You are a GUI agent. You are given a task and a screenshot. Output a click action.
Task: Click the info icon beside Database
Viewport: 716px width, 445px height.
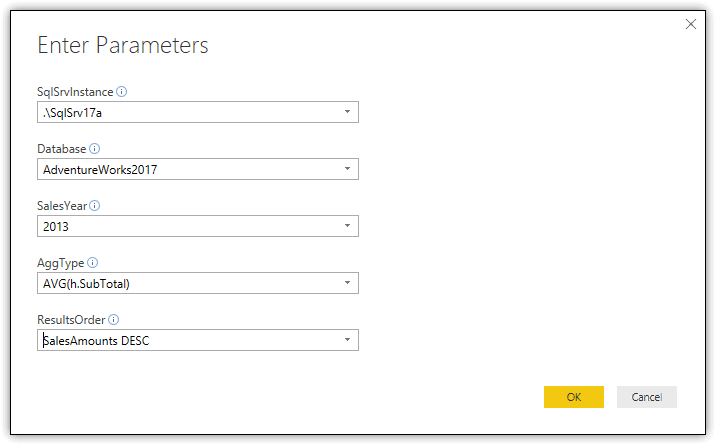coord(94,149)
